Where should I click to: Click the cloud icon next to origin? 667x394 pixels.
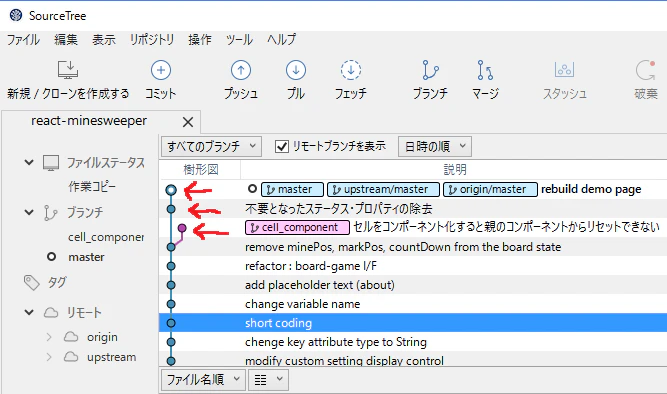click(71, 337)
